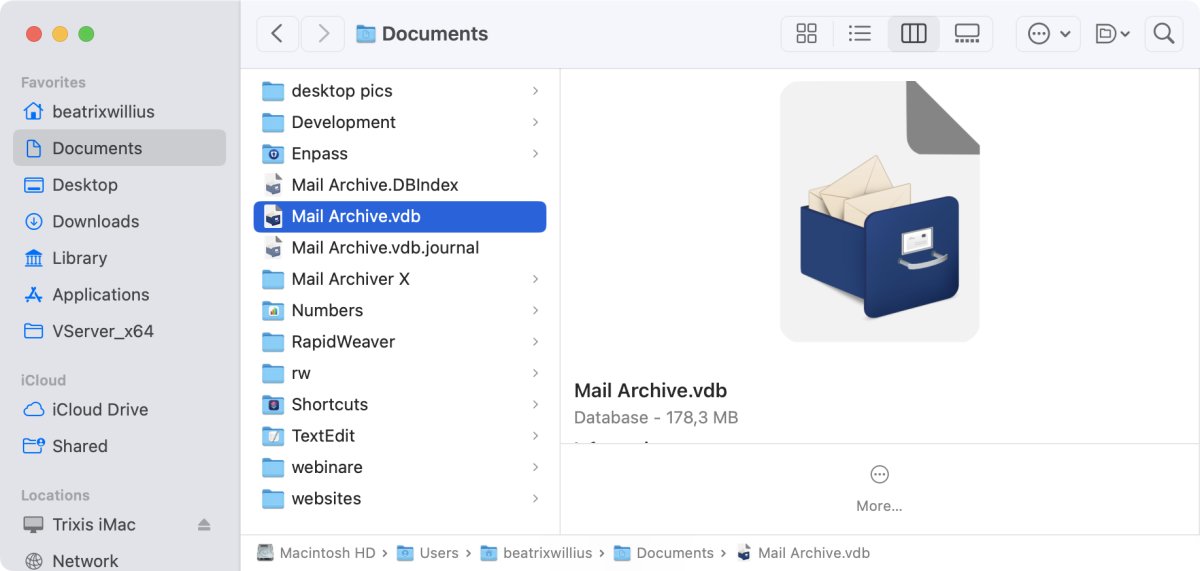Go back with the back chevron button
The image size is (1200, 571).
(278, 34)
